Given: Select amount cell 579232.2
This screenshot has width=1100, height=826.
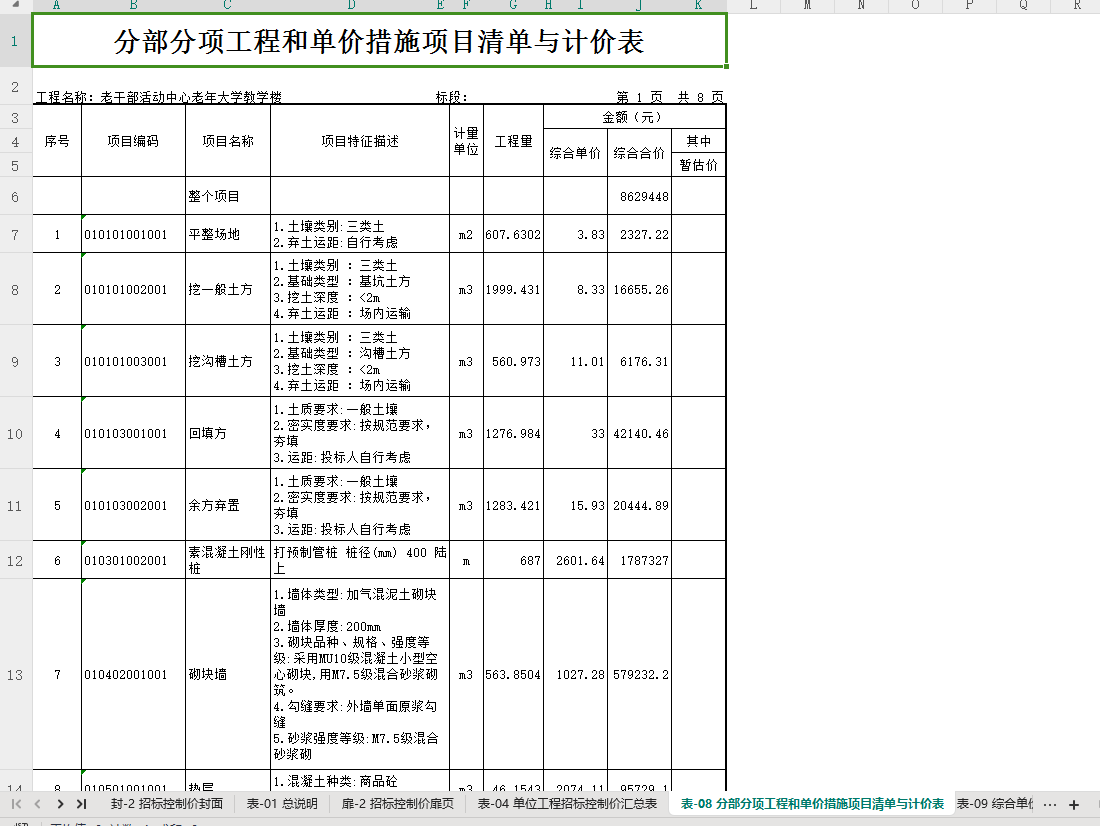Looking at the screenshot, I should (x=640, y=674).
